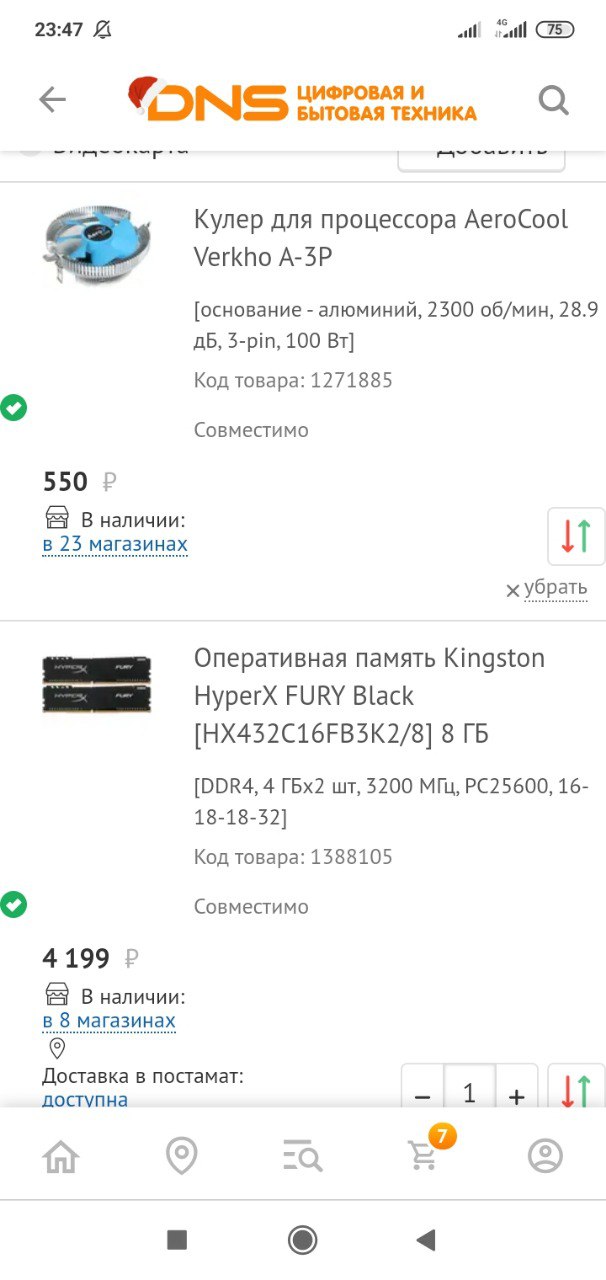The width and height of the screenshot is (606, 1280).
Task: Increase memory quantity with plus button
Action: (x=516, y=1095)
